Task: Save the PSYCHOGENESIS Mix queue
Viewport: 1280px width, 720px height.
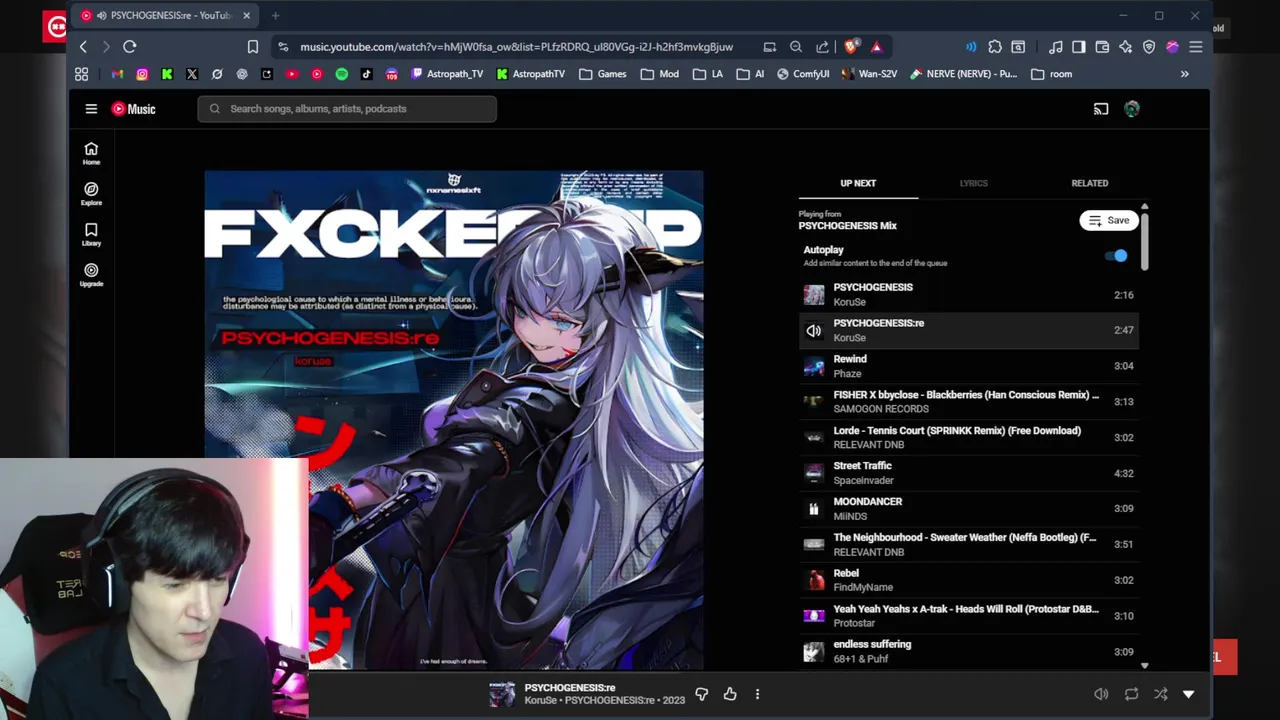Action: pos(1109,221)
